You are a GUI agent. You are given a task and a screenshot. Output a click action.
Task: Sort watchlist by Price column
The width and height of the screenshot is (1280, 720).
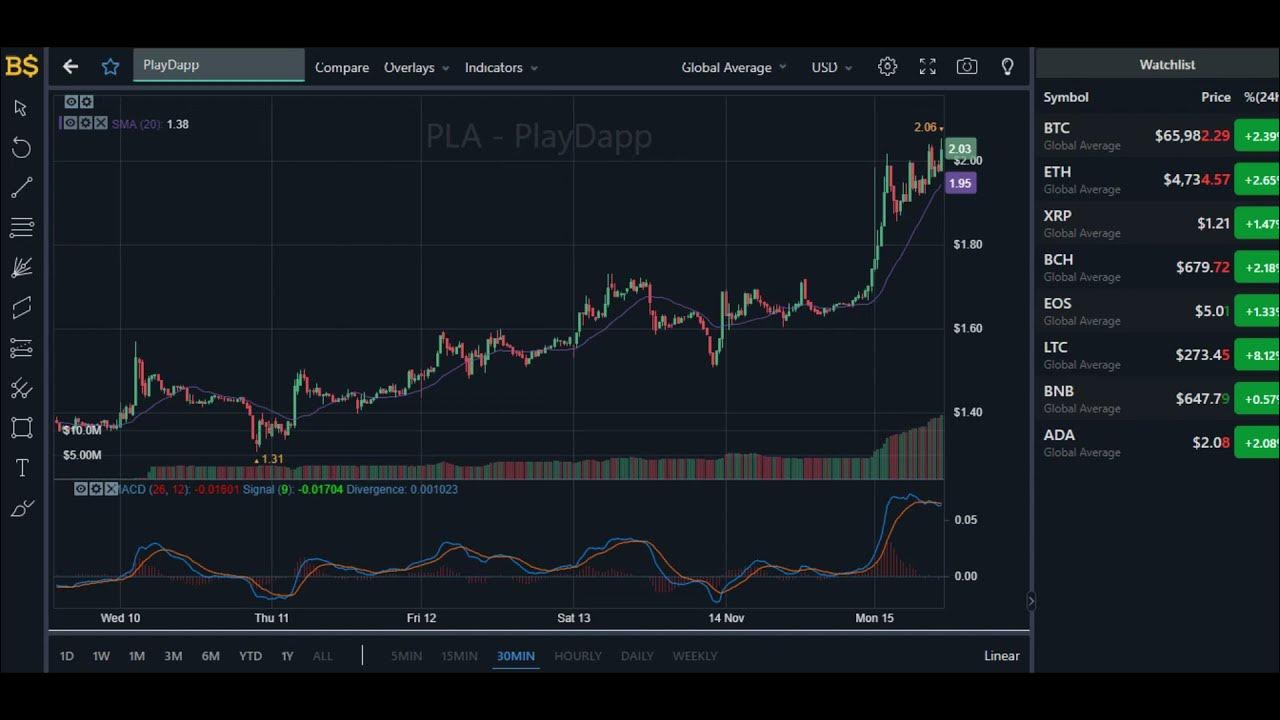click(x=1216, y=97)
